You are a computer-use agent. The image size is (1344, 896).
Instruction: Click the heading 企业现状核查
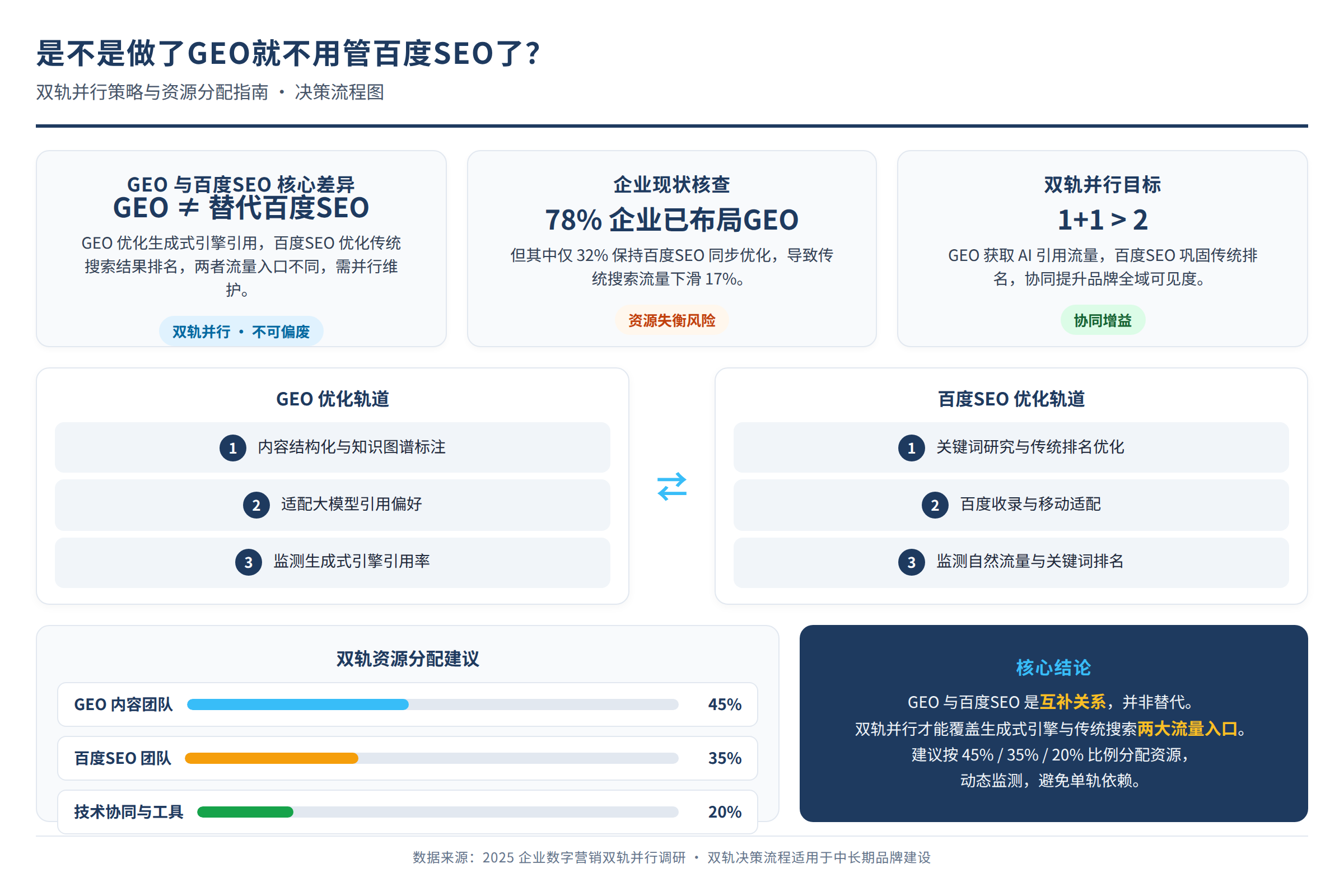point(671,184)
